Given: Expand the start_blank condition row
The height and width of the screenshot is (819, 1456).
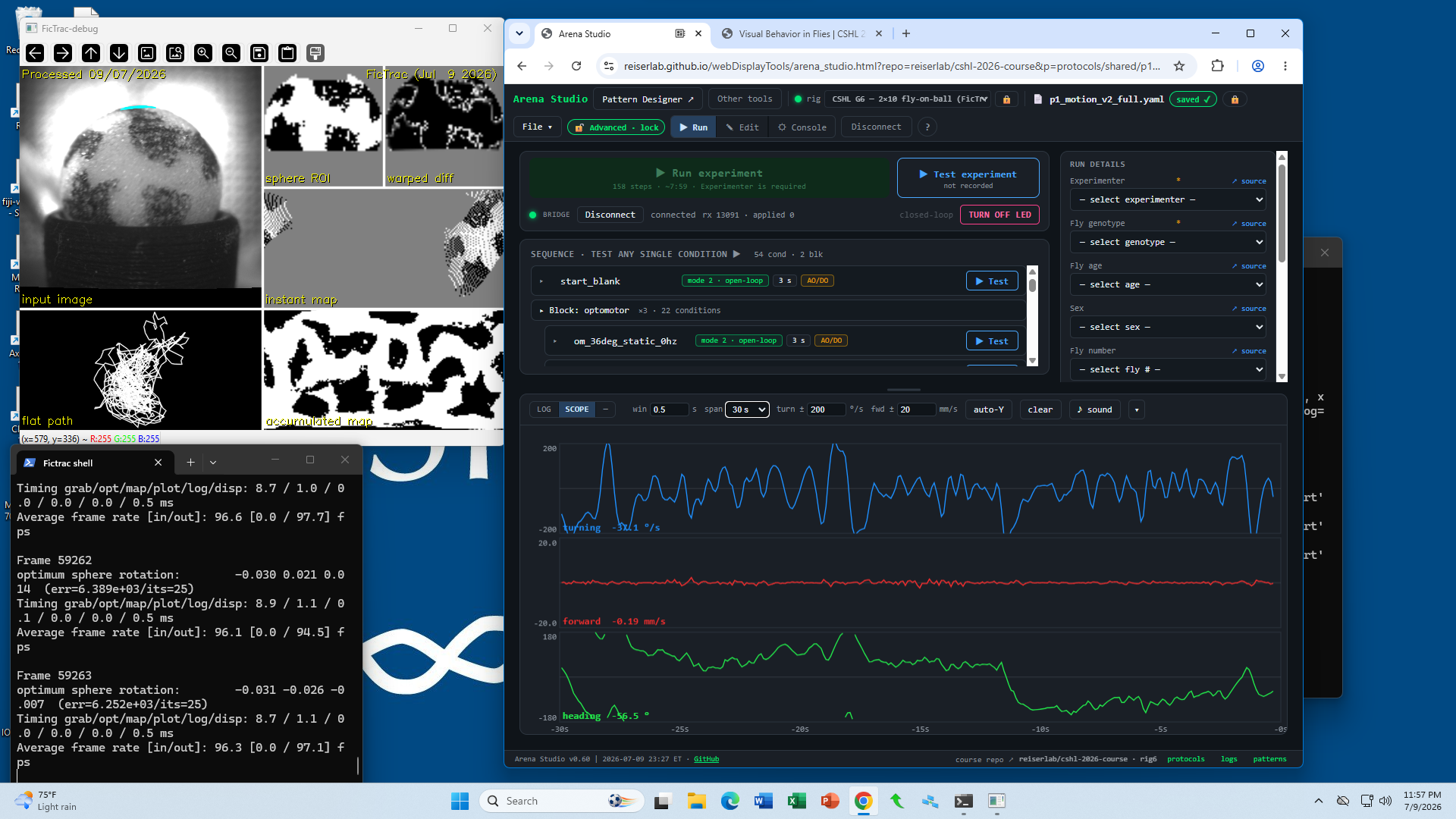Looking at the screenshot, I should [541, 281].
